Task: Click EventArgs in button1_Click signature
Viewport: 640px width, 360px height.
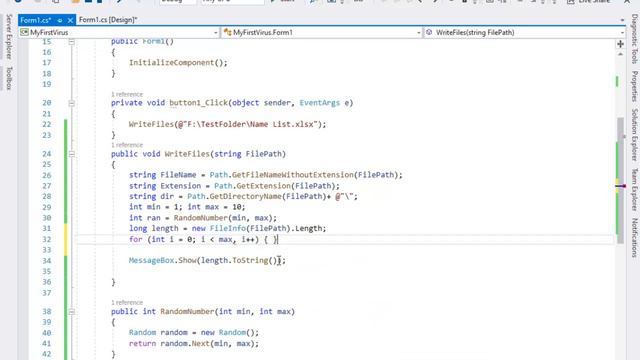Action: point(320,103)
